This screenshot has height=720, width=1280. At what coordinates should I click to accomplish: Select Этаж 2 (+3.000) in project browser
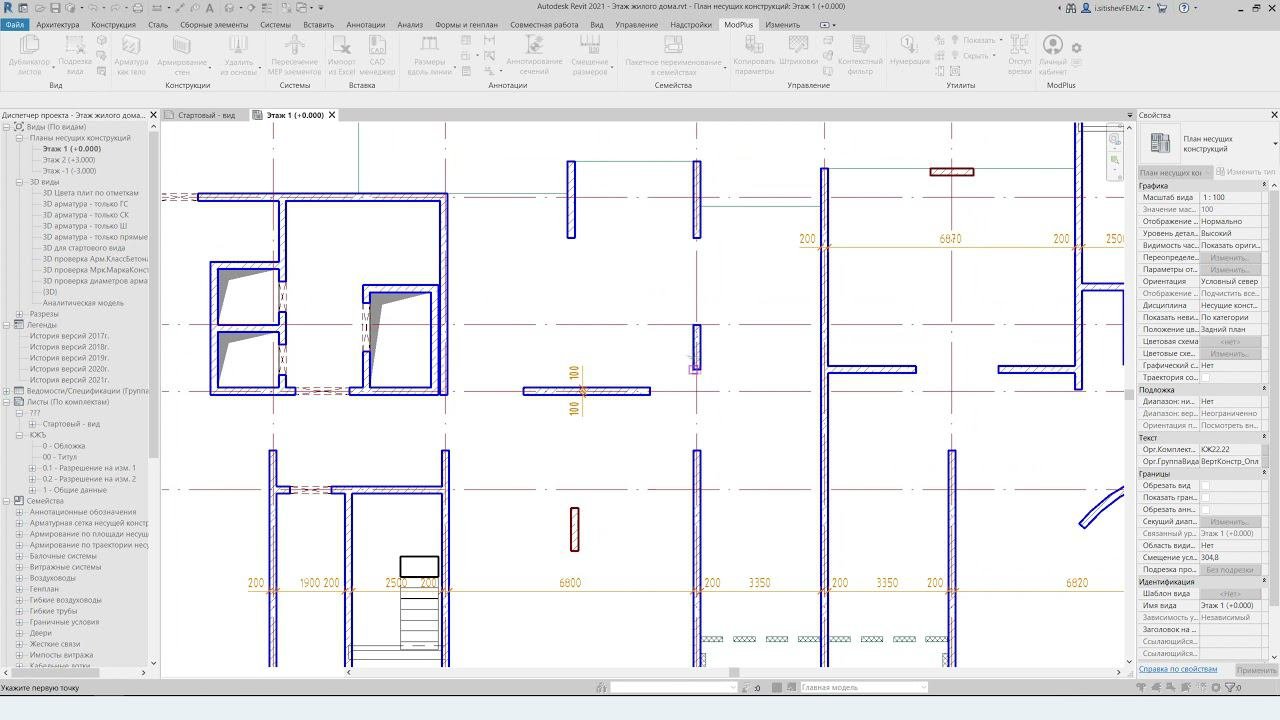tap(69, 160)
